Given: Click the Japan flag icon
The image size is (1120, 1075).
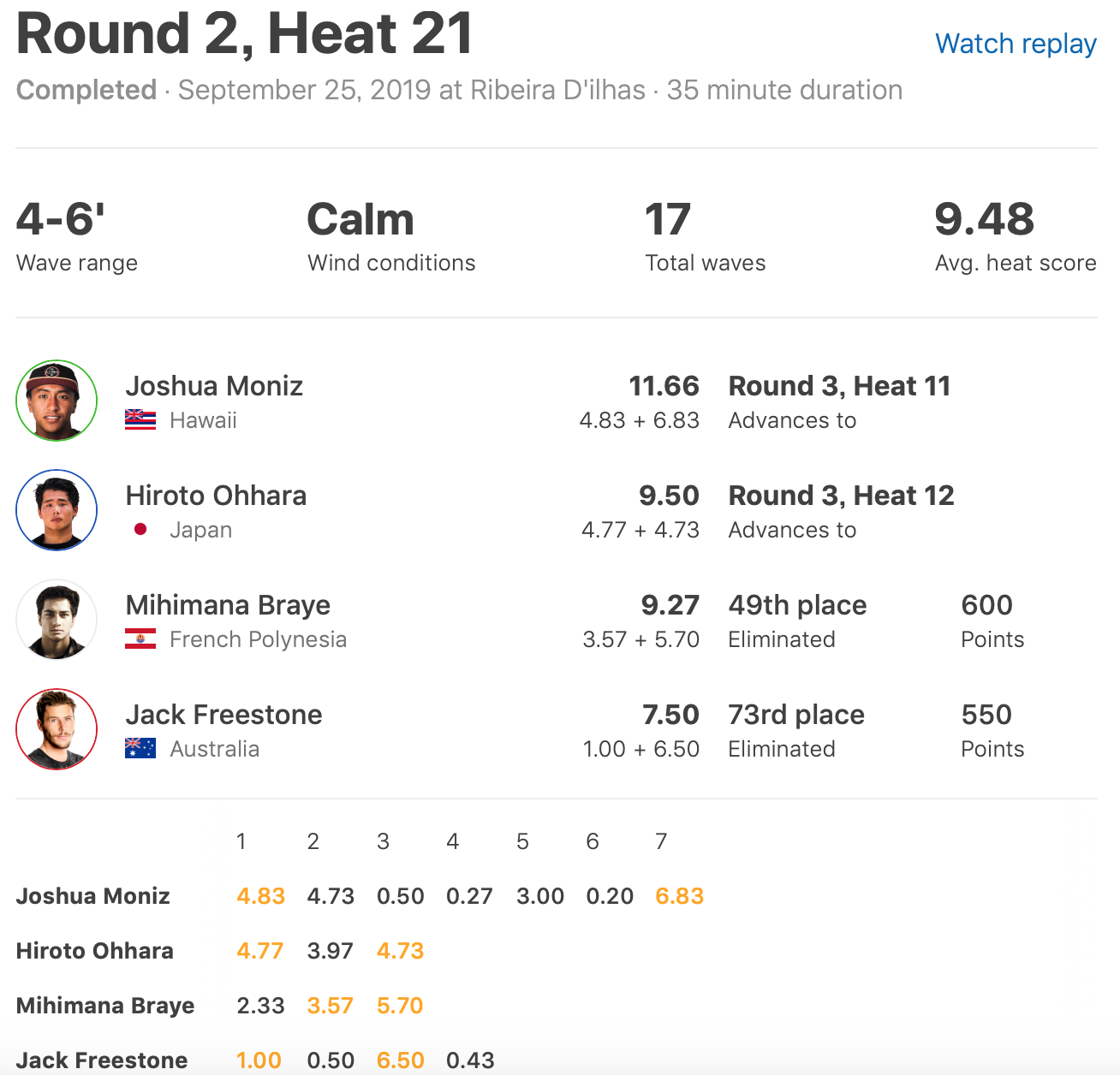Looking at the screenshot, I should click(x=140, y=530).
